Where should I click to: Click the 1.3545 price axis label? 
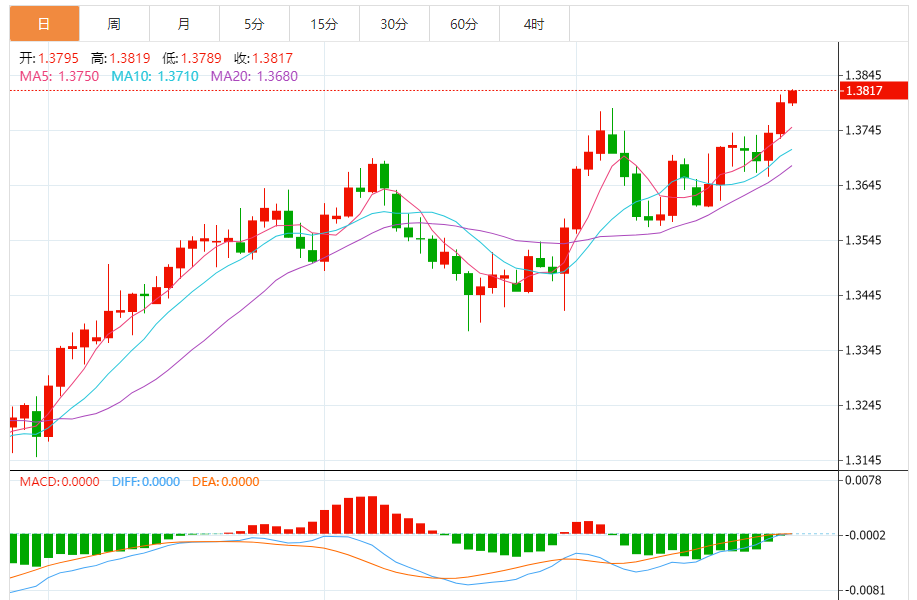pyautogui.click(x=863, y=240)
